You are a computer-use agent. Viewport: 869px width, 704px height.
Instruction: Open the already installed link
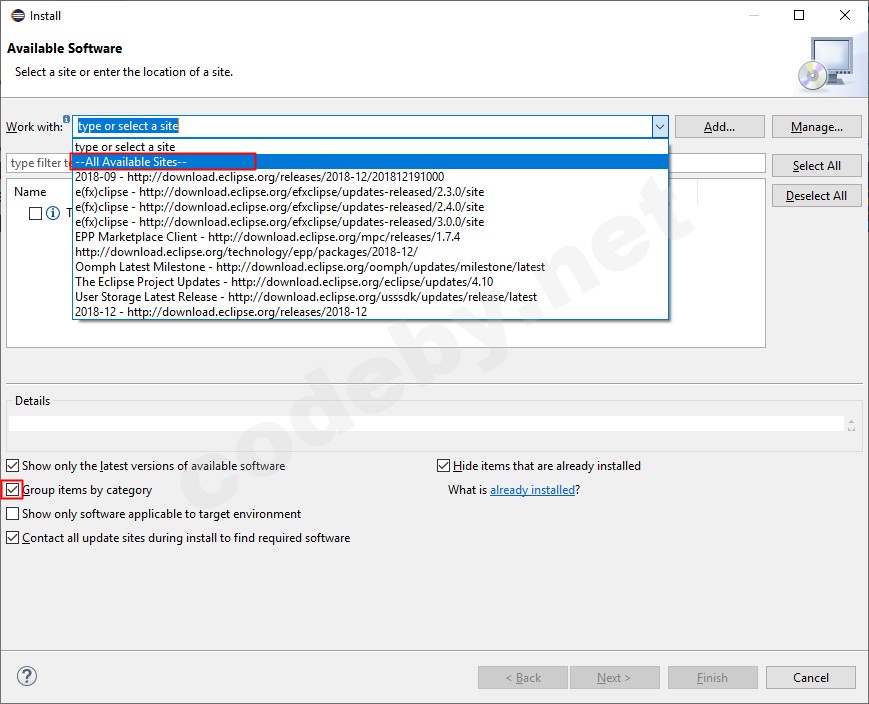533,490
